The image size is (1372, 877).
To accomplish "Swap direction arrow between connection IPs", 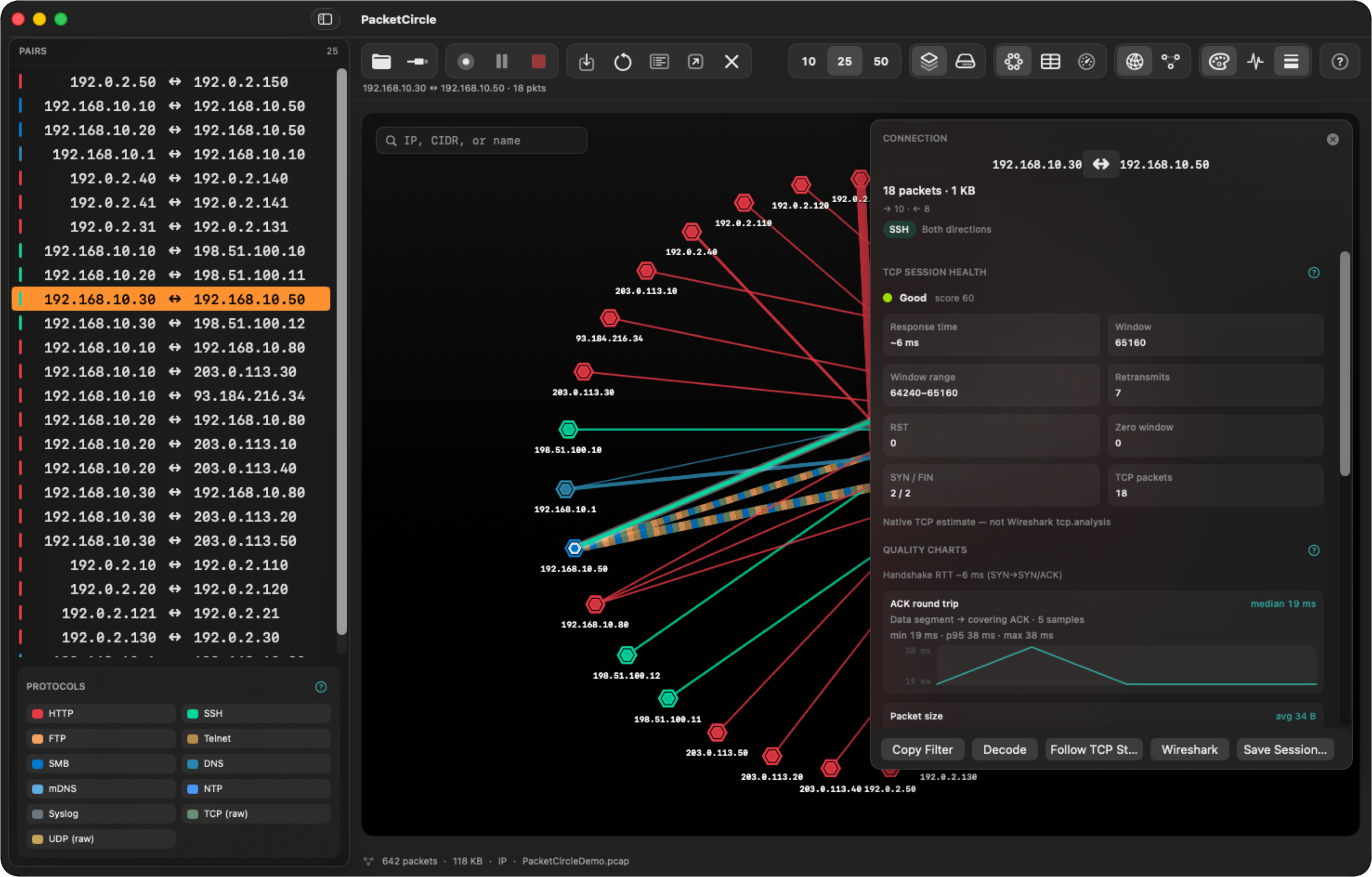I will (x=1101, y=165).
